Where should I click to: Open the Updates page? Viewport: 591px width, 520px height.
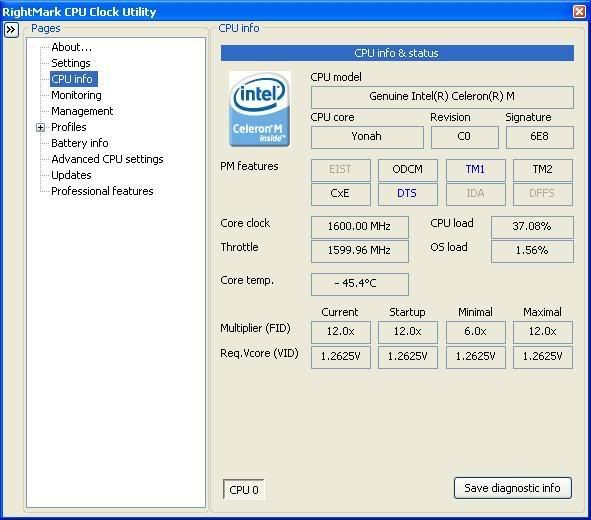point(71,175)
